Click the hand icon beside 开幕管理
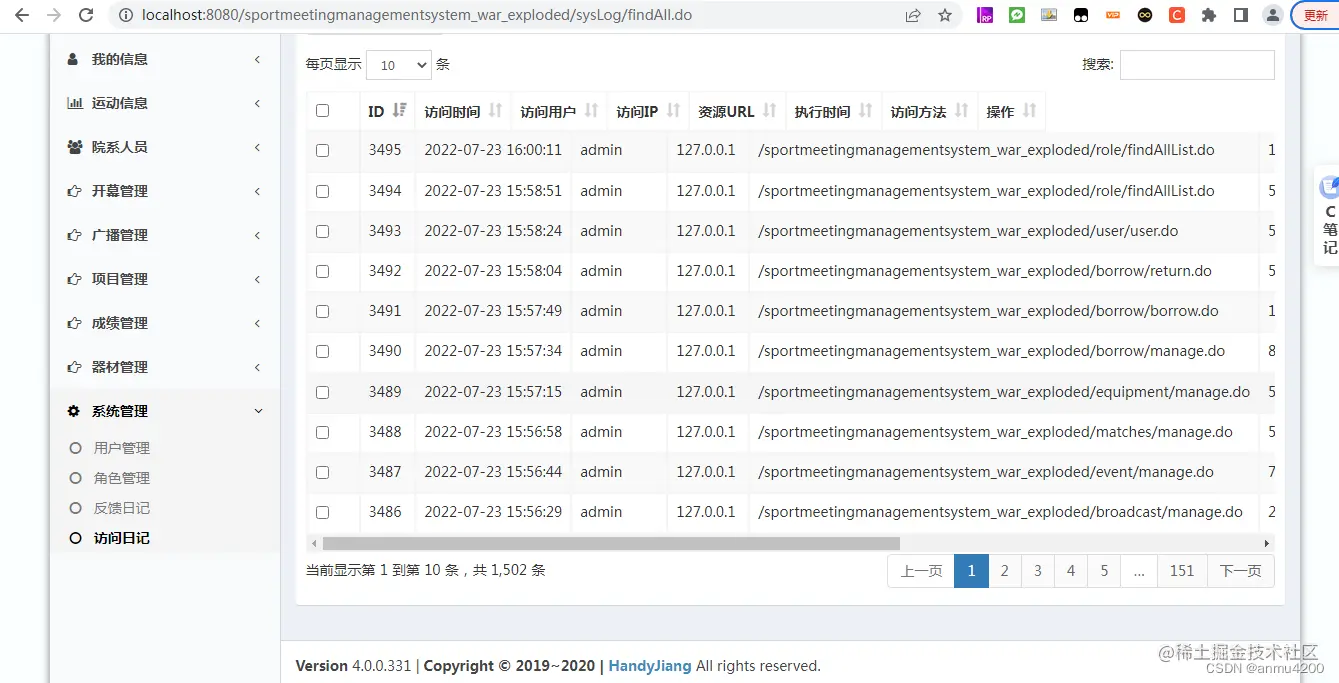The height and width of the screenshot is (683, 1339). point(74,191)
